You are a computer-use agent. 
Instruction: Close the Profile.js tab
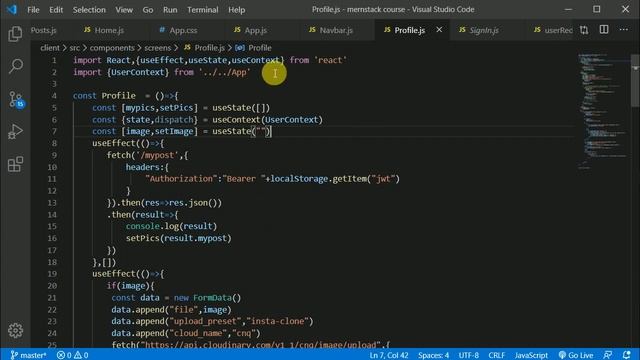point(439,30)
